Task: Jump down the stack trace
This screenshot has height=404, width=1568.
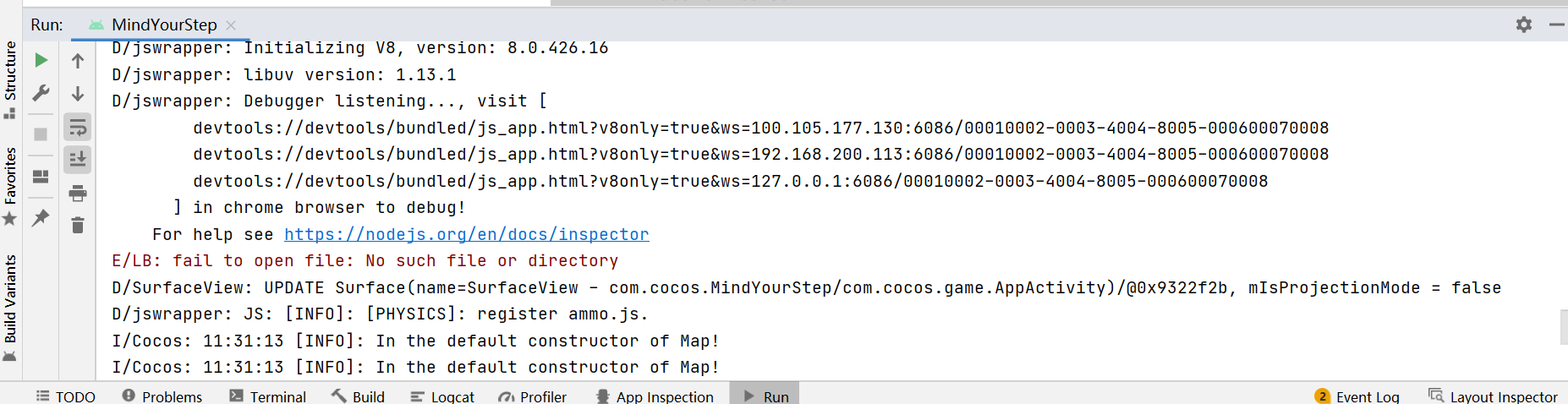Action: click(78, 94)
